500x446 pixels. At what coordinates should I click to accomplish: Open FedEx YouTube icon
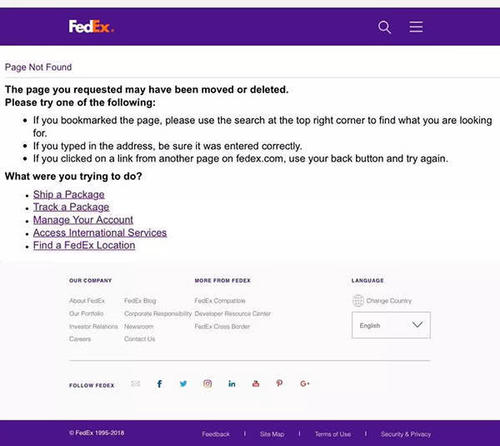[x=256, y=384]
